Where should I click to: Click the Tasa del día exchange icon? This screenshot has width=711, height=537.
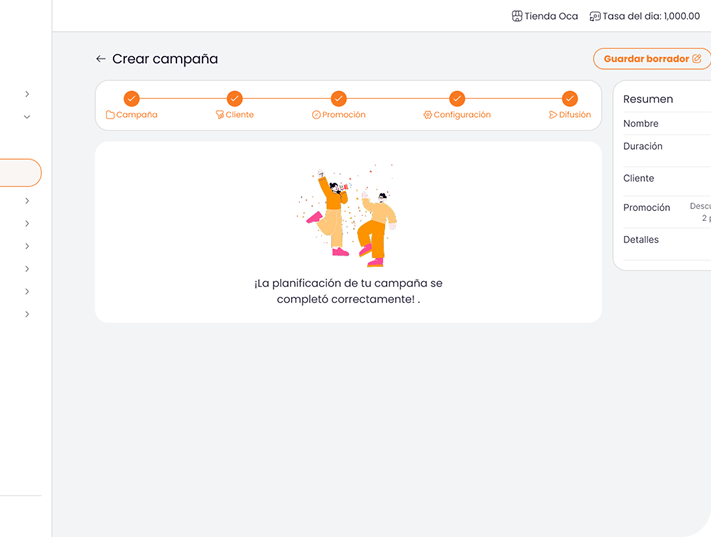click(x=595, y=16)
